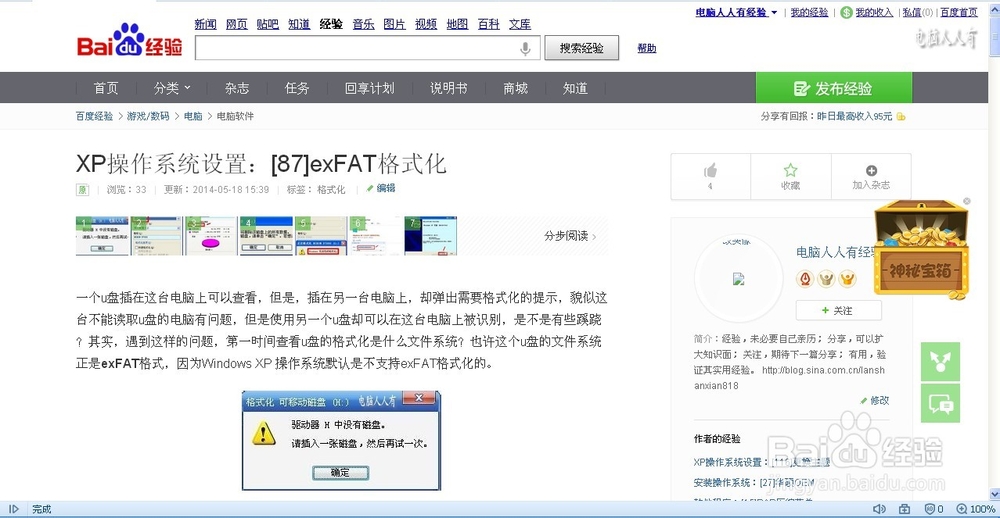The image size is (1000, 518).
Task: Click the microphone voice search icon
Action: pos(525,48)
